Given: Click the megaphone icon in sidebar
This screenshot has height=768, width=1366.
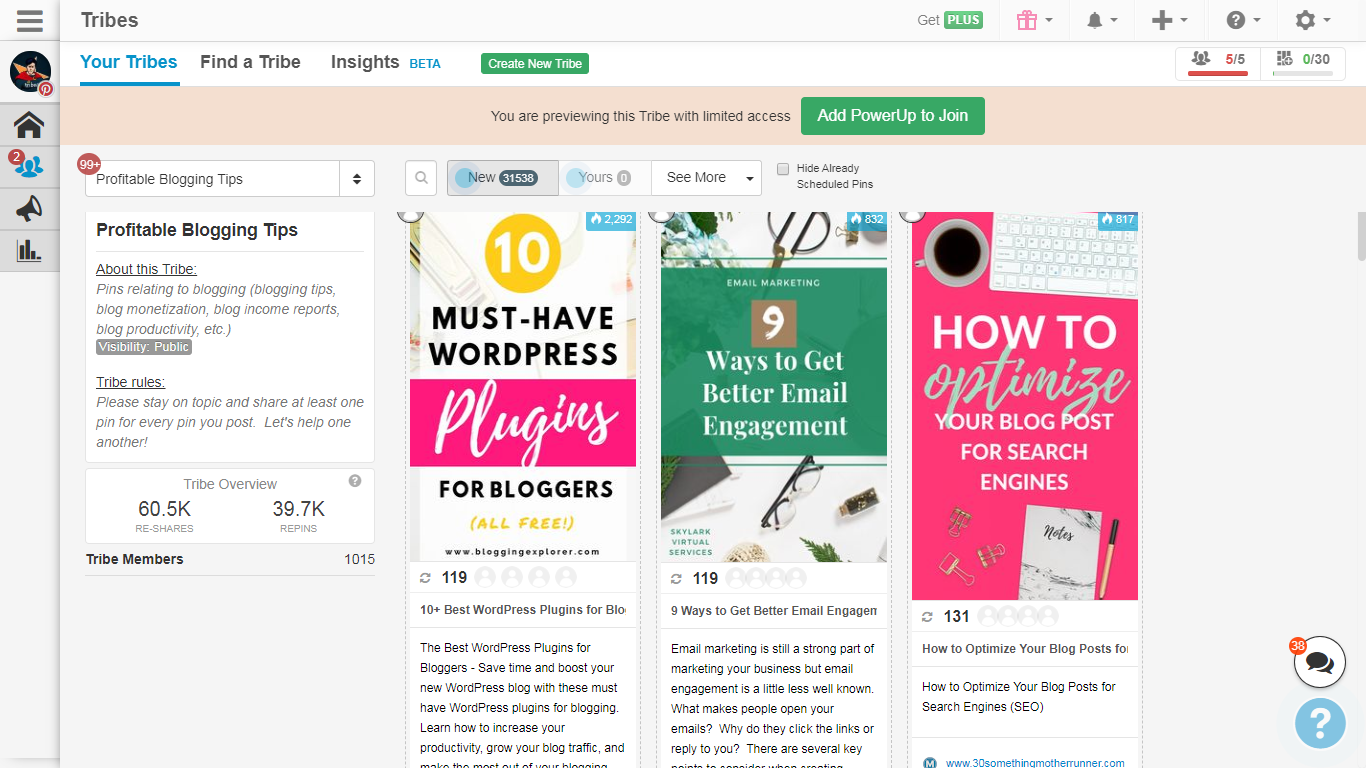Looking at the screenshot, I should coord(29,208).
